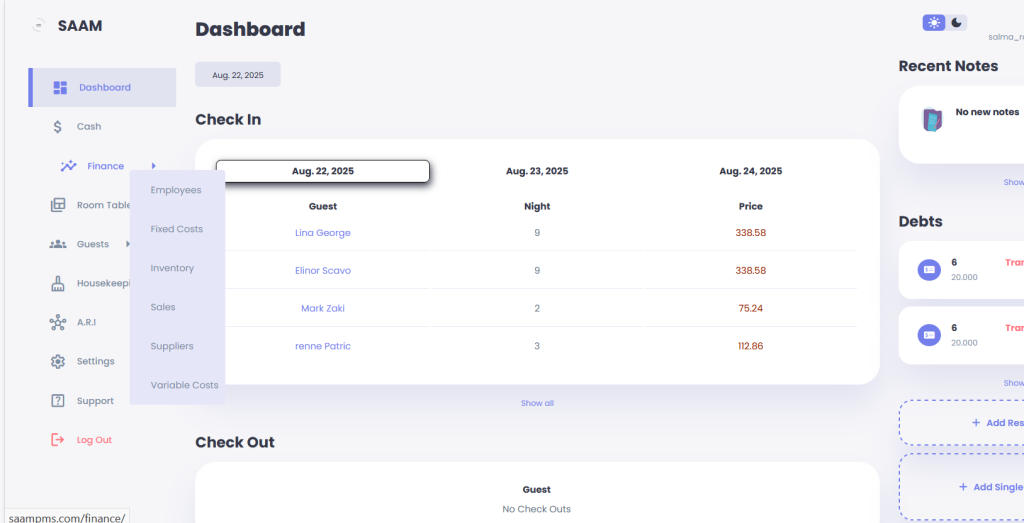The height and width of the screenshot is (523, 1024).
Task: Switch to light mode sun toggle
Action: [934, 23]
